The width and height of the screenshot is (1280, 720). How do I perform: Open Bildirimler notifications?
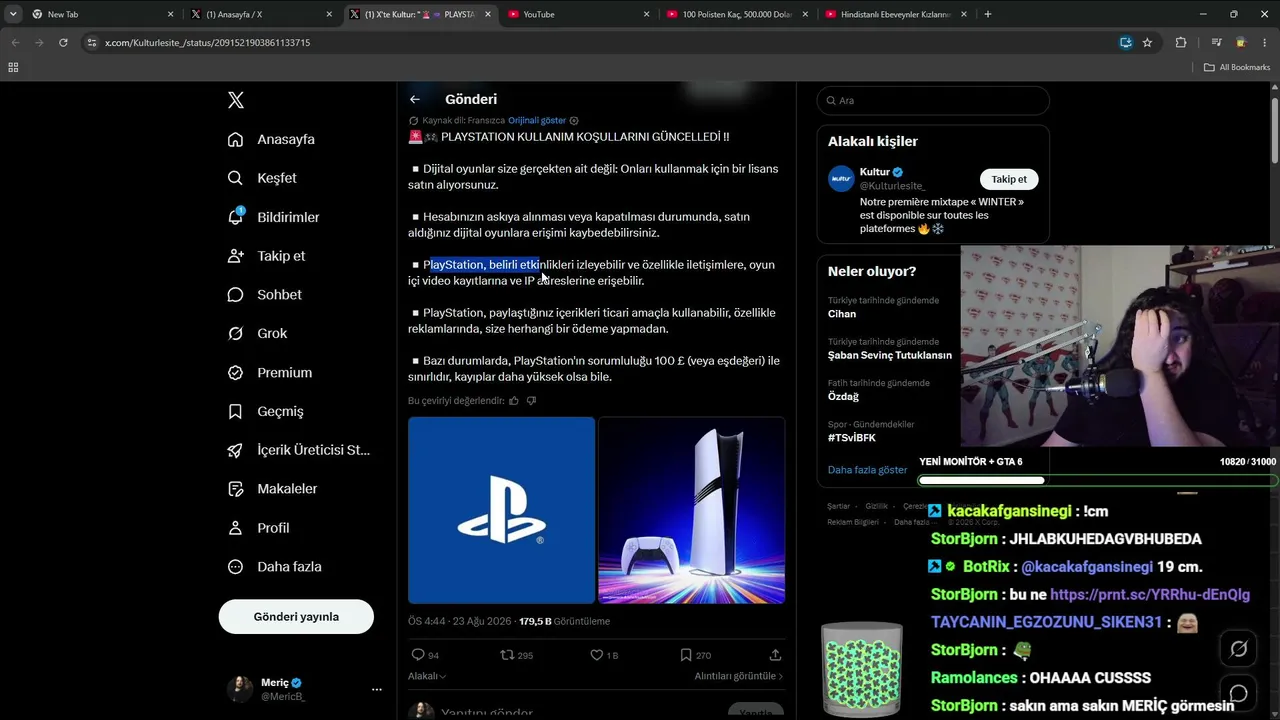point(273,217)
